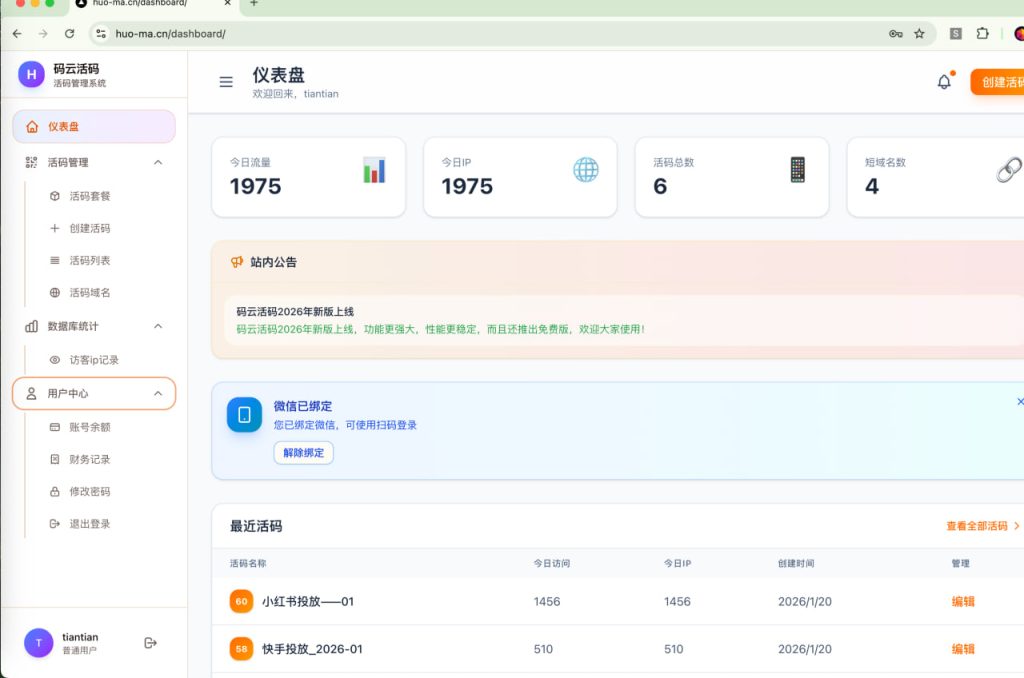The height and width of the screenshot is (678, 1024).
Task: Click the browser address bar
Action: tap(500, 33)
